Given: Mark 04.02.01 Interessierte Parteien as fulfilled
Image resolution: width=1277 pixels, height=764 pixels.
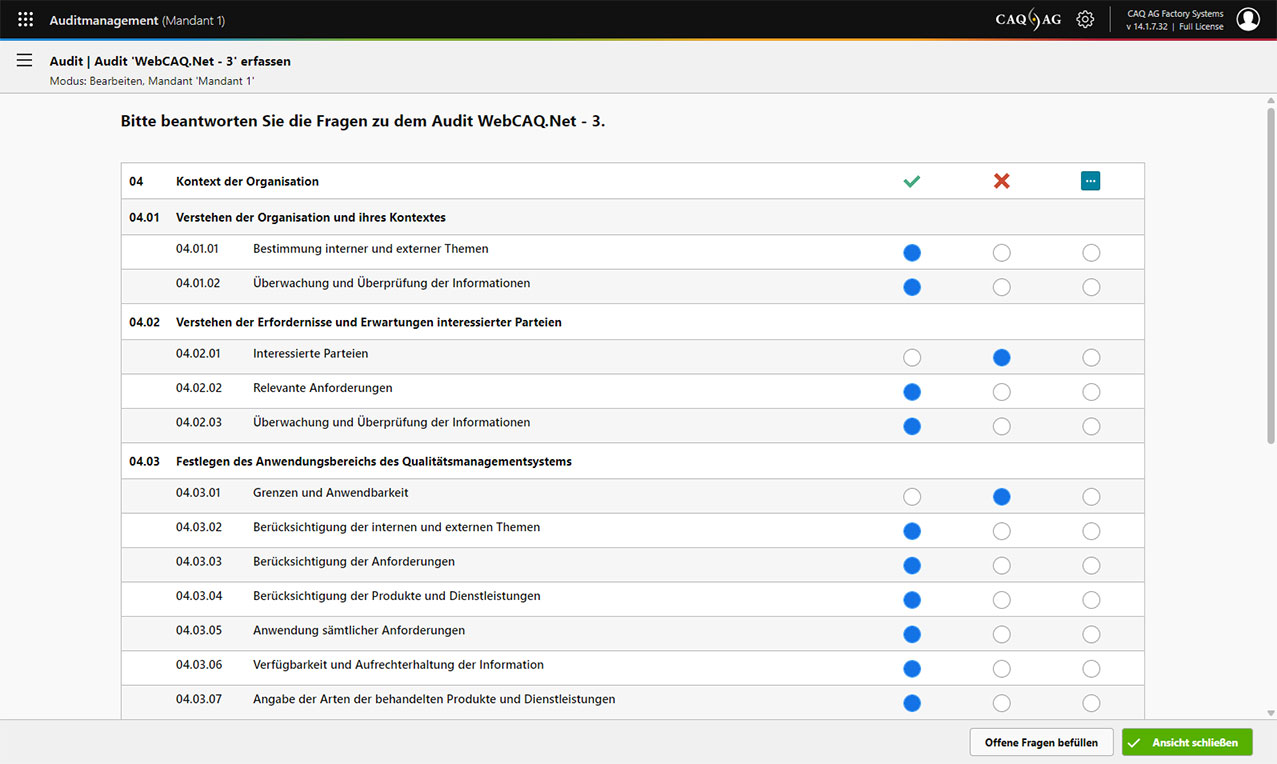Looking at the screenshot, I should coord(911,357).
